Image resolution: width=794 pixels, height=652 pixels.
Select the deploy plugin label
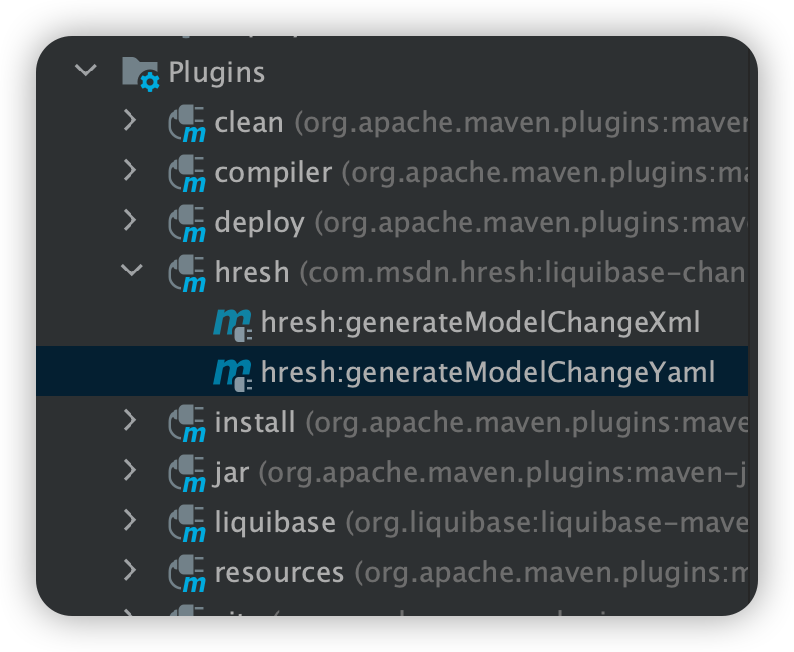click(x=260, y=223)
